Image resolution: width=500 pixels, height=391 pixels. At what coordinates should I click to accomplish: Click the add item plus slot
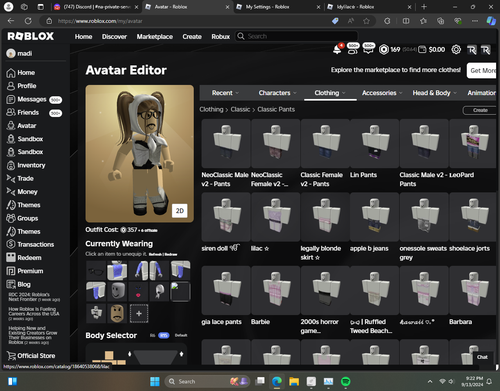(139, 313)
